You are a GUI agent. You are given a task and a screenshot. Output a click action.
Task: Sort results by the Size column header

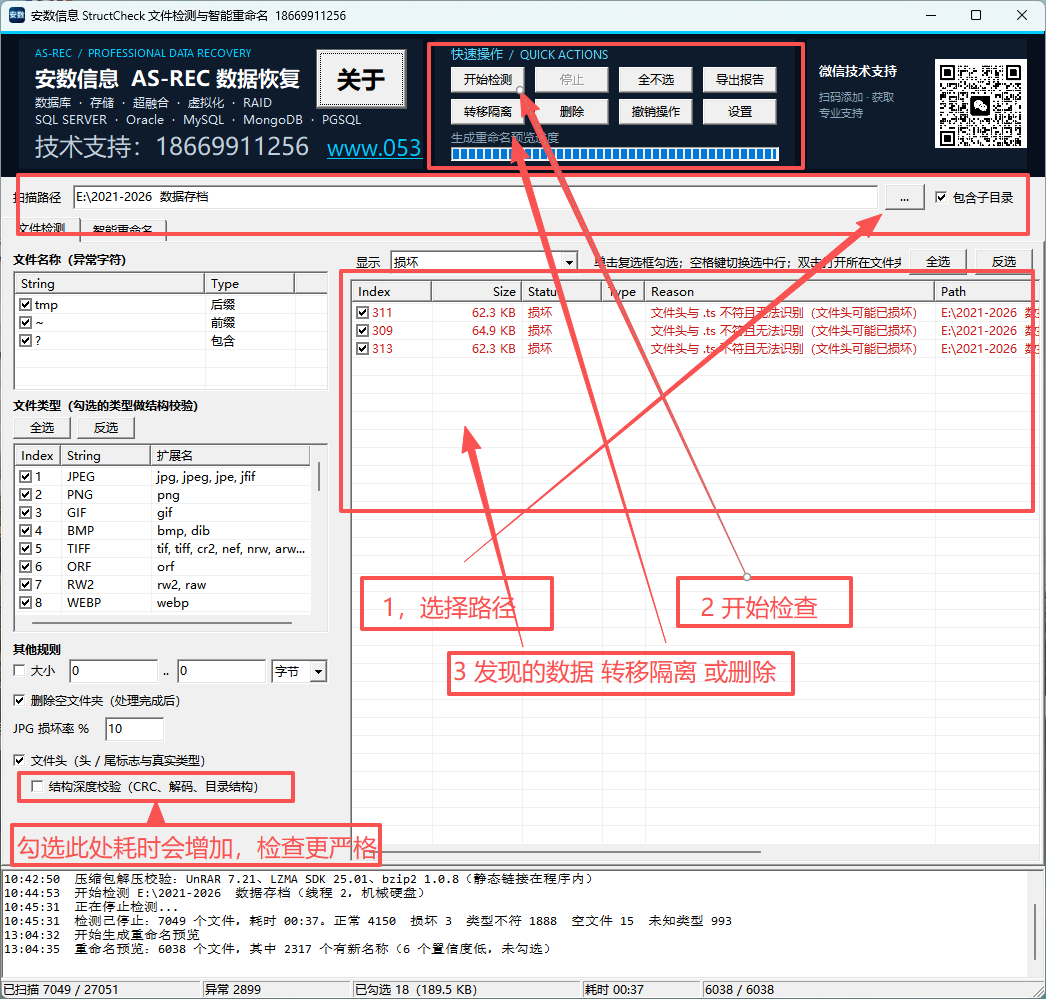click(476, 291)
